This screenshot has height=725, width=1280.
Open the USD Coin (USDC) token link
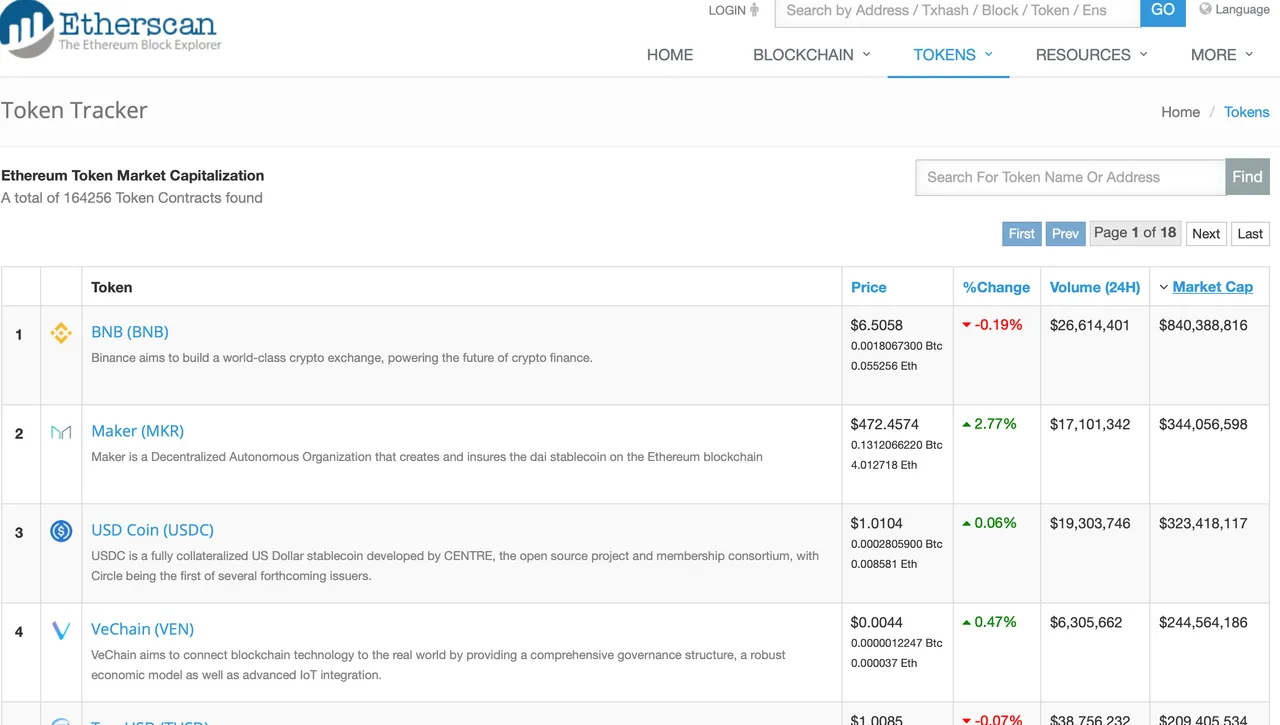point(152,530)
